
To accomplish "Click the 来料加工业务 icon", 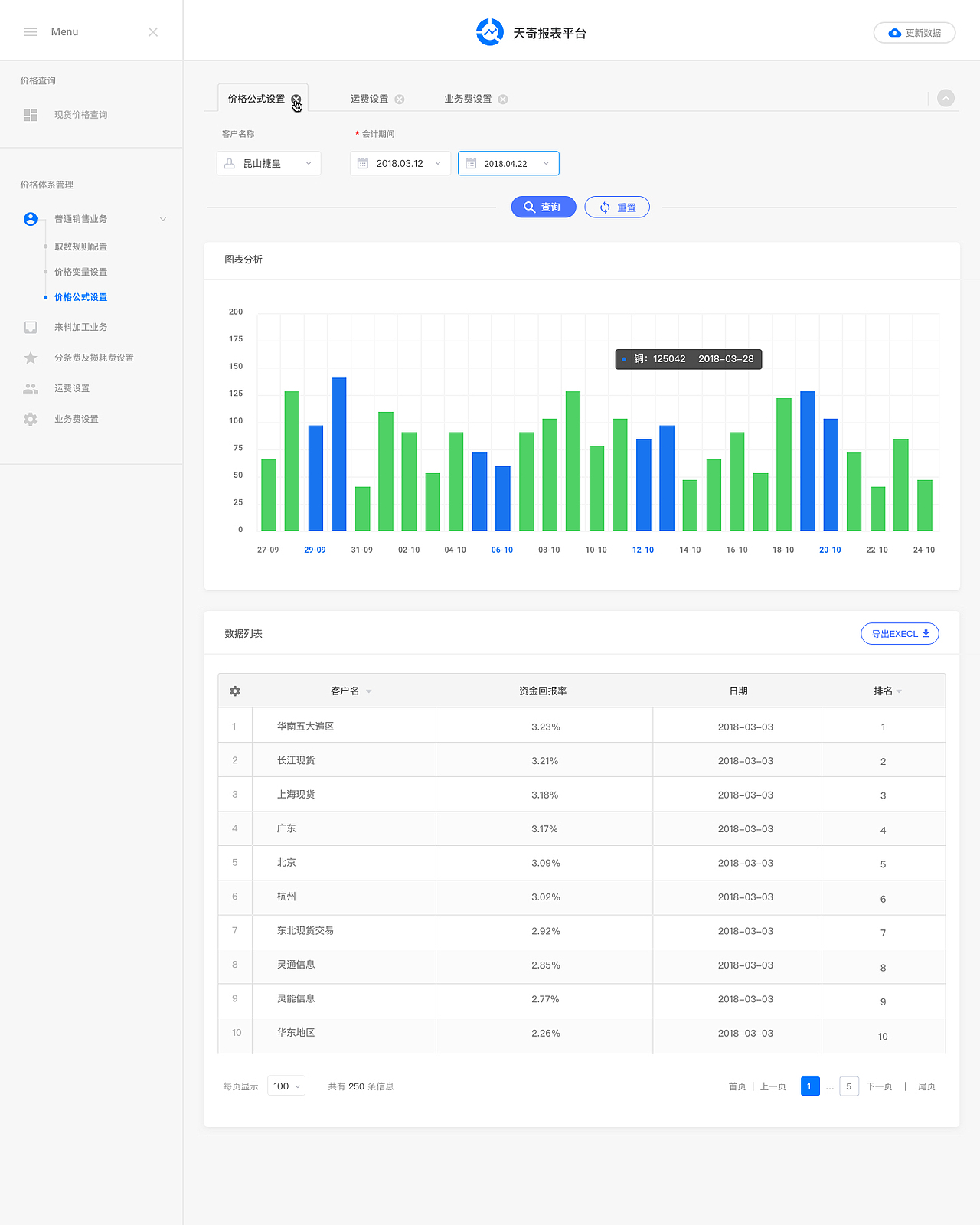I will (x=31, y=327).
